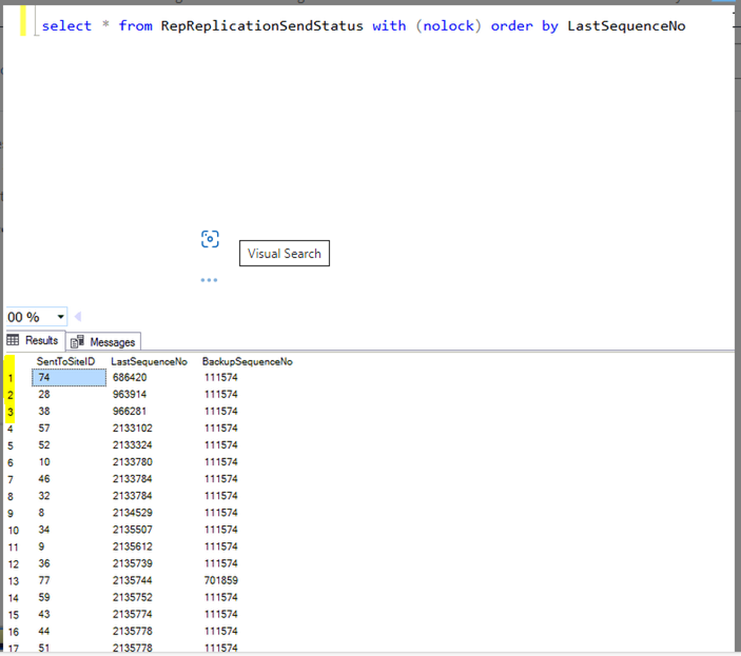Click LastSequenceNo value 2135612
The image size is (741, 656).
pyautogui.click(x=133, y=547)
